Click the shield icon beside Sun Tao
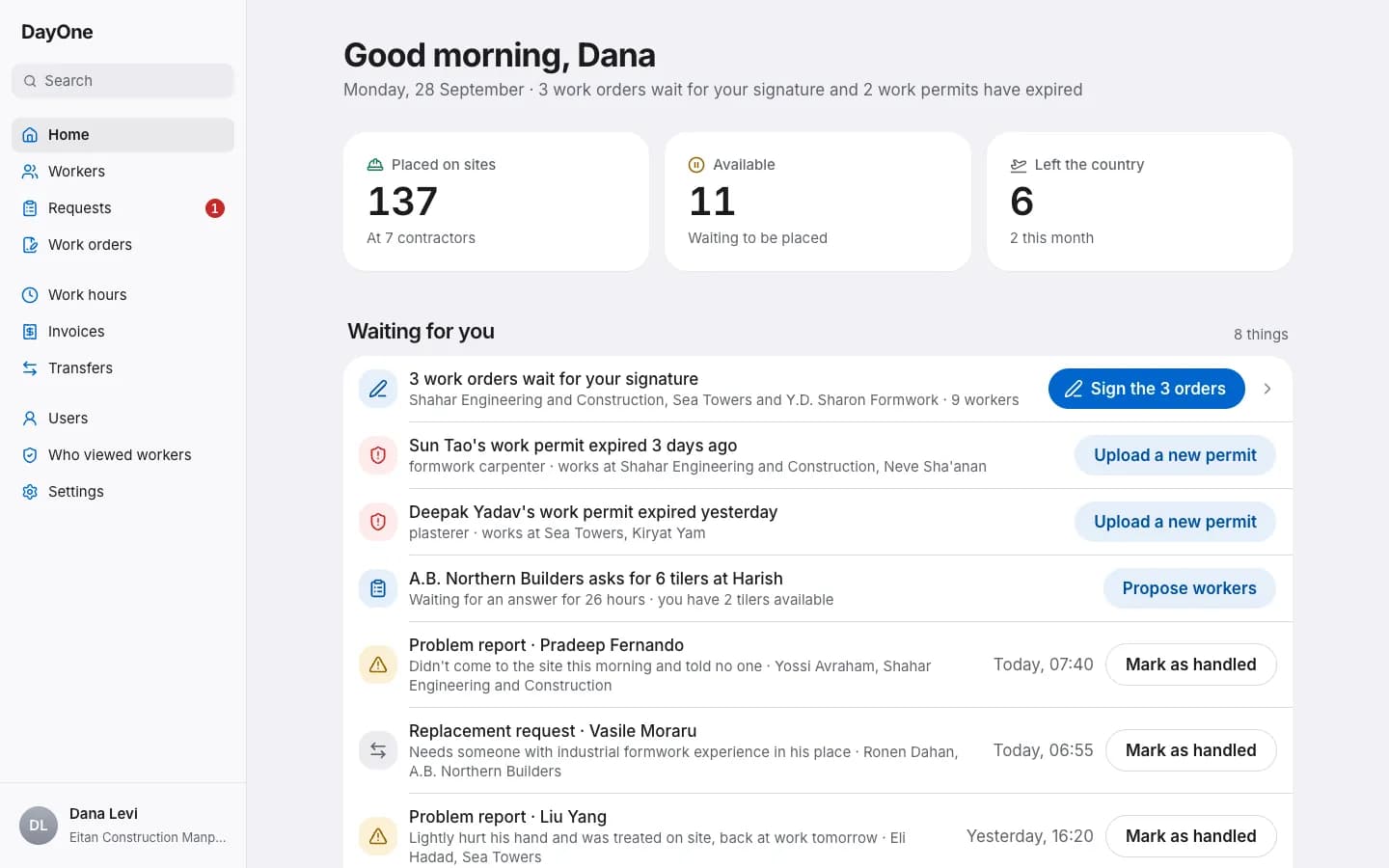This screenshot has width=1389, height=868. coord(378,455)
